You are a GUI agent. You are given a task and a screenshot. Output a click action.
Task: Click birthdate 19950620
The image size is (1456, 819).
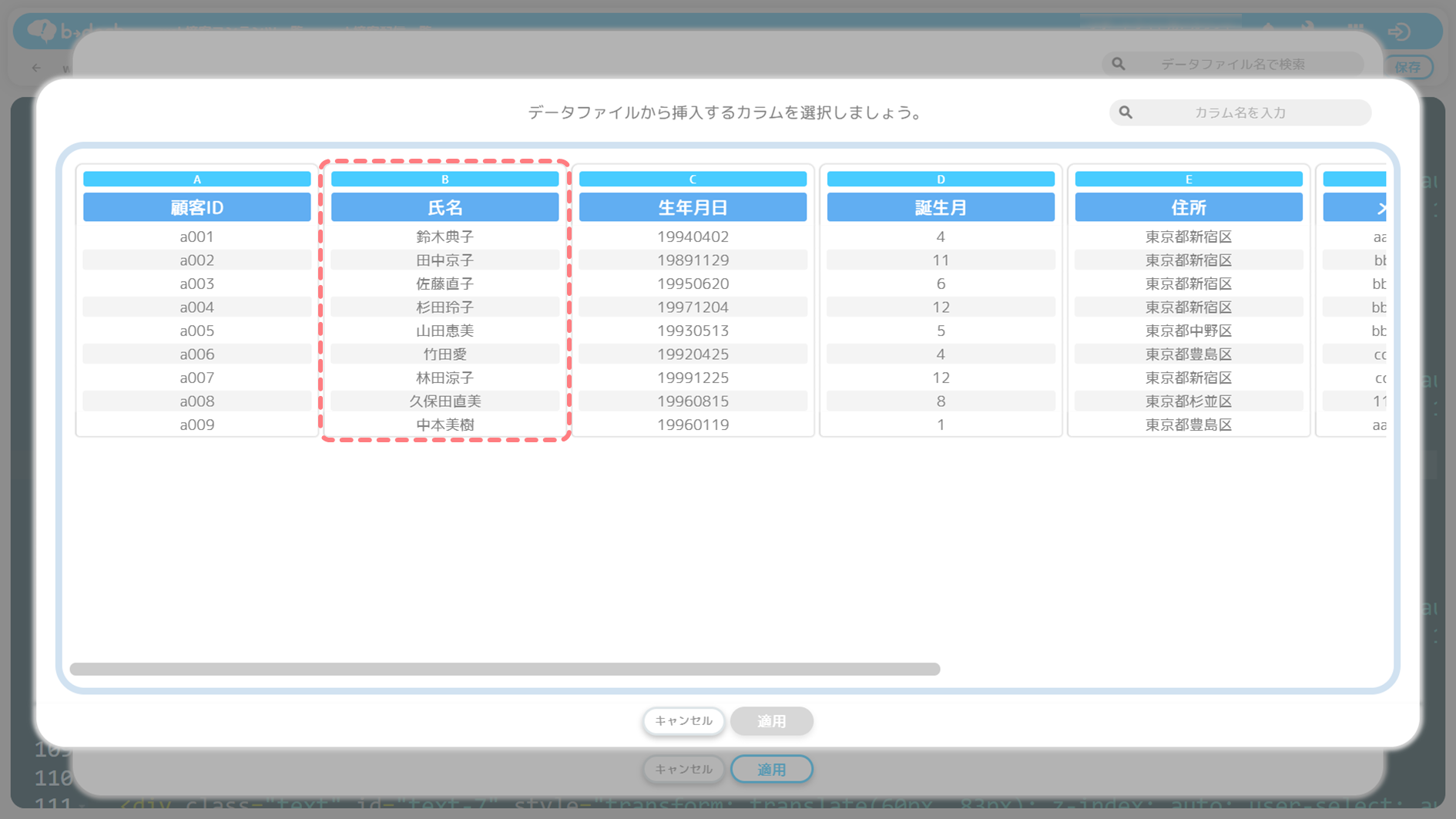pos(693,284)
